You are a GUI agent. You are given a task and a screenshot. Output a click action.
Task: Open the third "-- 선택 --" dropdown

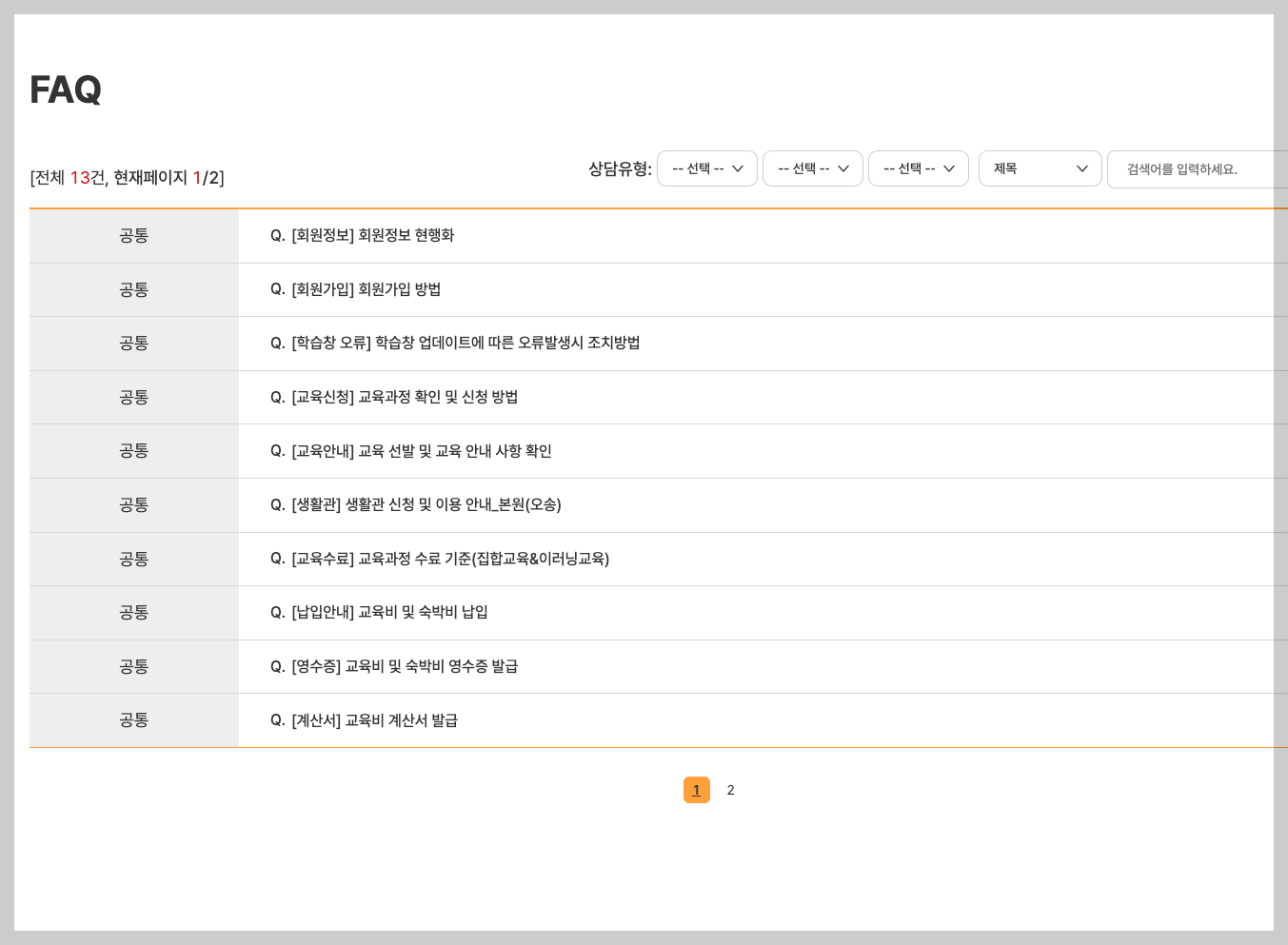(918, 168)
